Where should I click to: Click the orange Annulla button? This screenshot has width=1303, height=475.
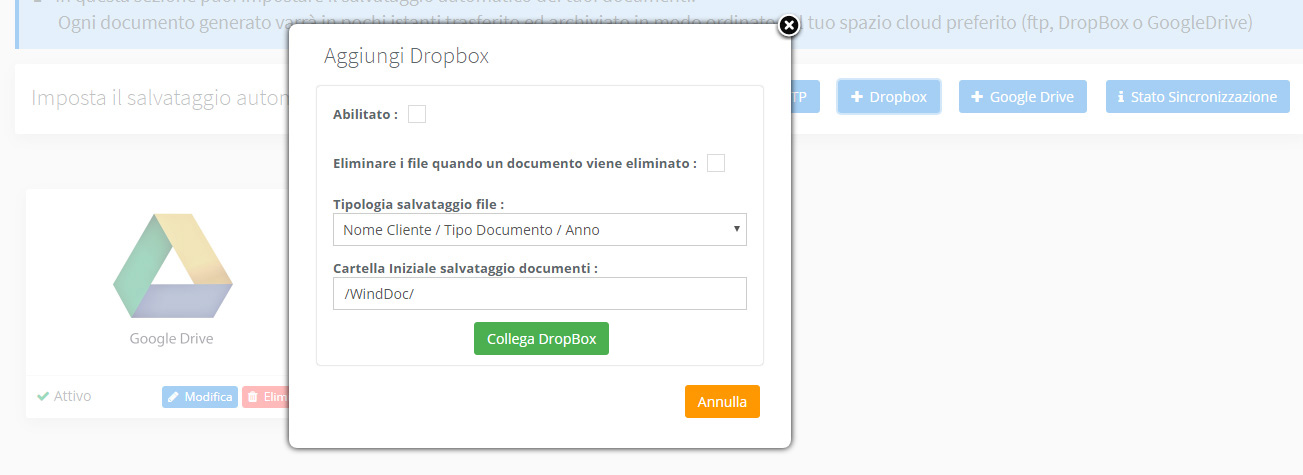(x=722, y=402)
